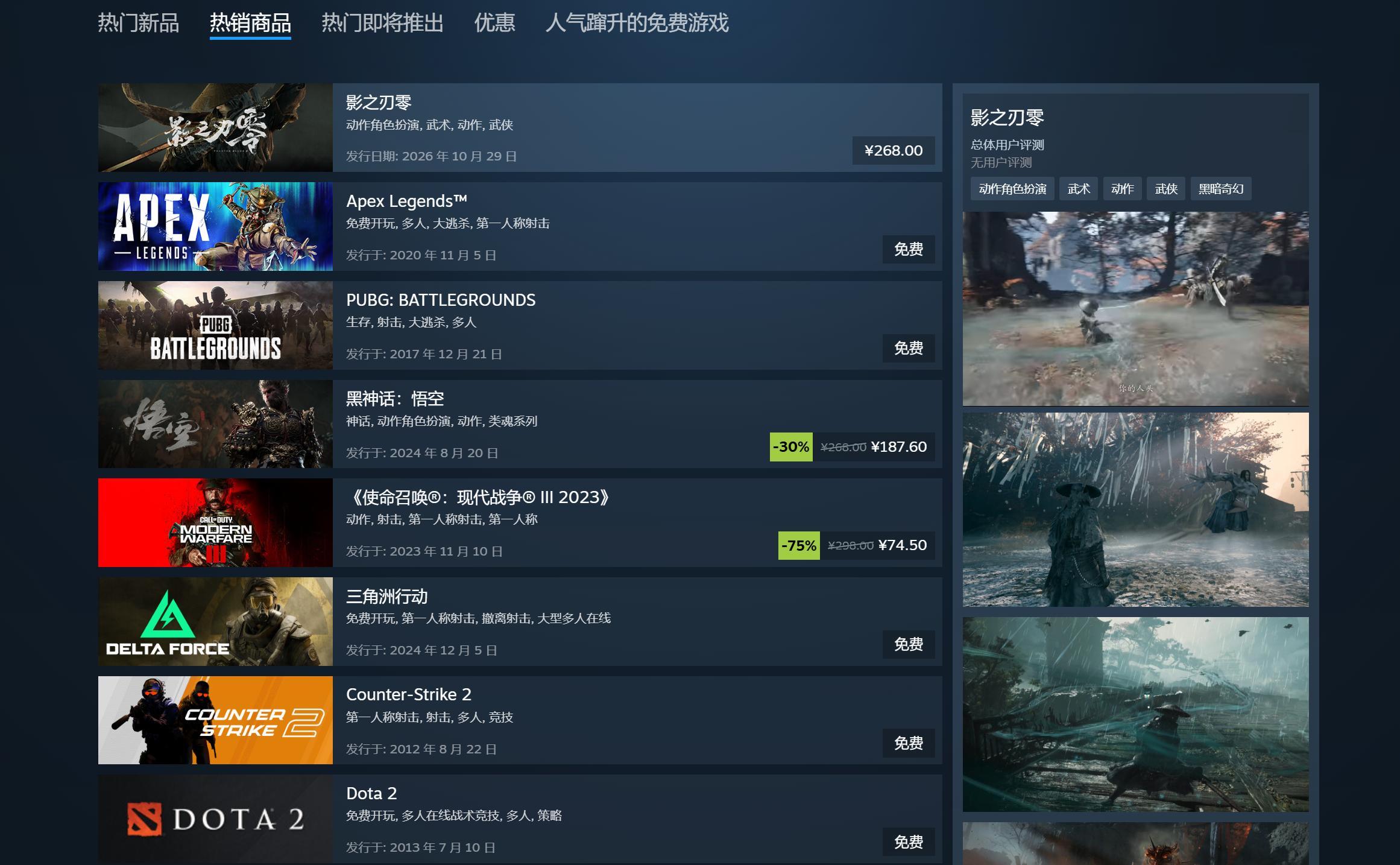This screenshot has width=1400, height=865.
Task: Click the 第一人称射击, 射击, 多人, 竞技 tags text
Action: (429, 717)
